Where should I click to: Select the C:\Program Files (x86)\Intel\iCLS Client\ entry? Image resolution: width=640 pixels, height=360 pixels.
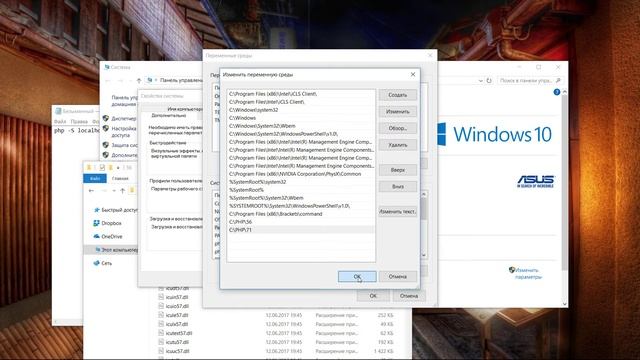click(301, 94)
